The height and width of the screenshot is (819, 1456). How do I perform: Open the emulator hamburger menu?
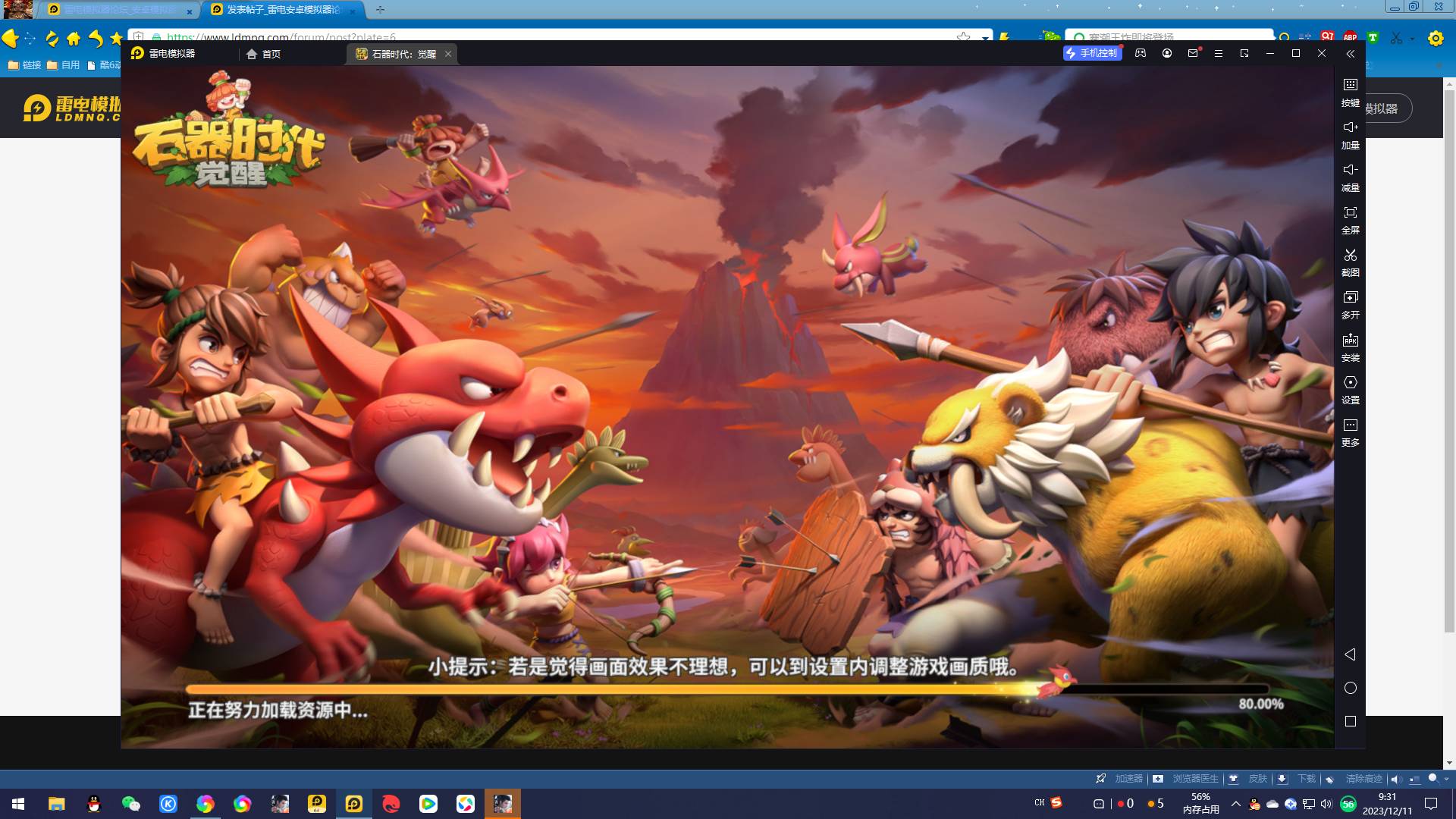pyautogui.click(x=1219, y=53)
